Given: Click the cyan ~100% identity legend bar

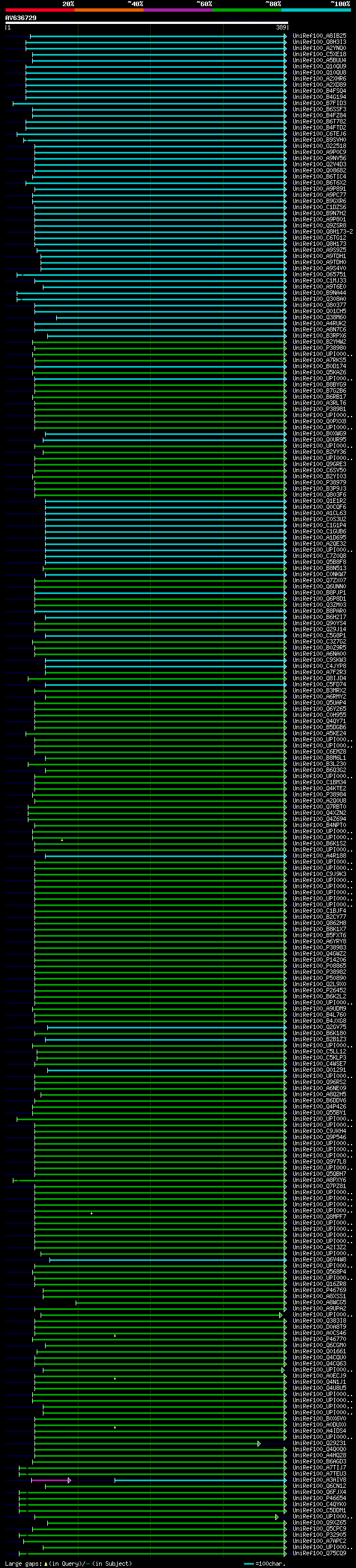Looking at the screenshot, I should 316,10.
